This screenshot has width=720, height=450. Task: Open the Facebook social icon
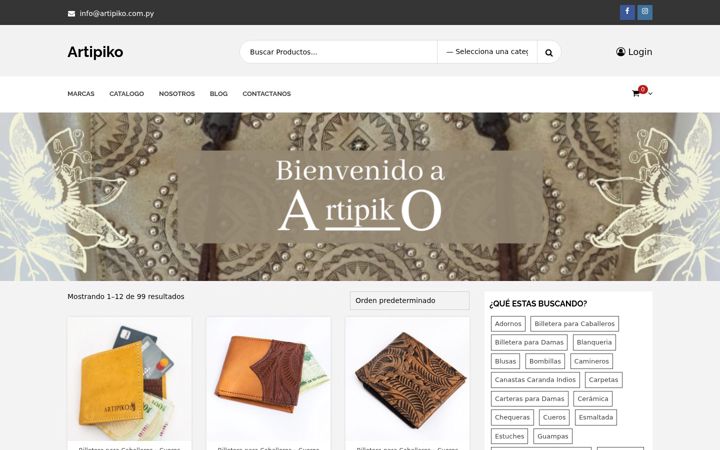pyautogui.click(x=627, y=12)
